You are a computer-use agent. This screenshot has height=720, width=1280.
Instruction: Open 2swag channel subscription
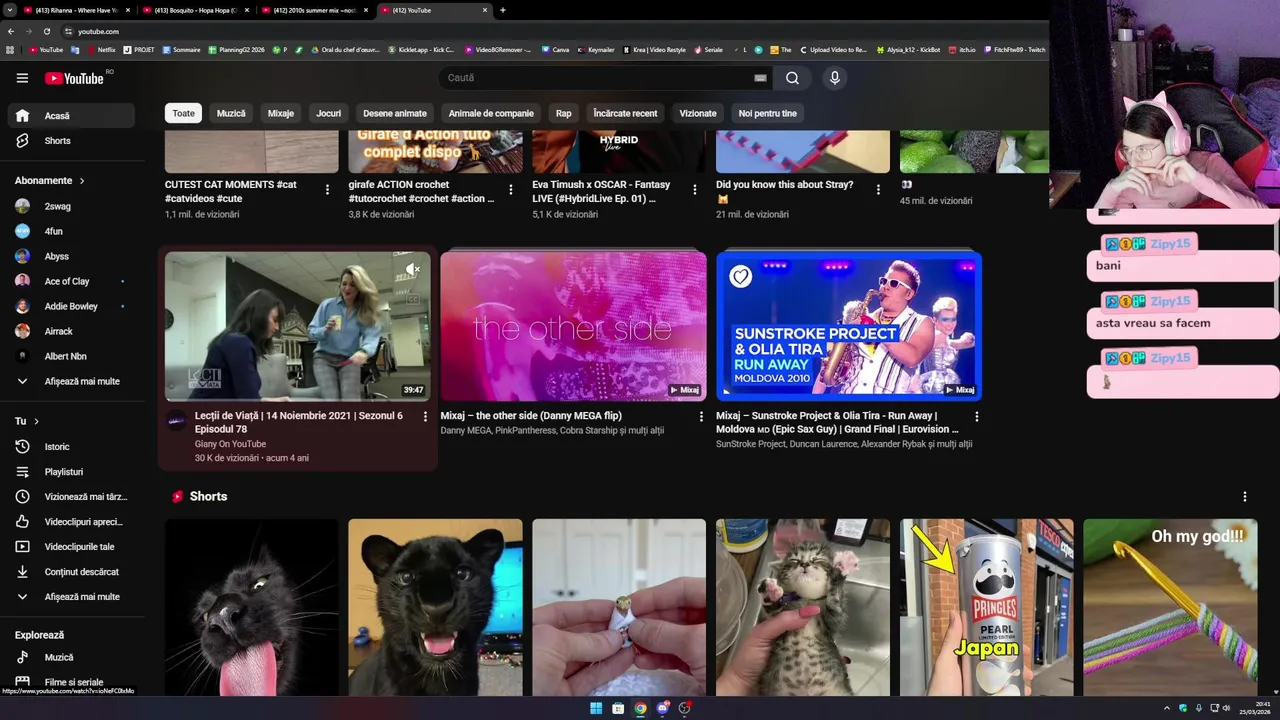pos(70,206)
